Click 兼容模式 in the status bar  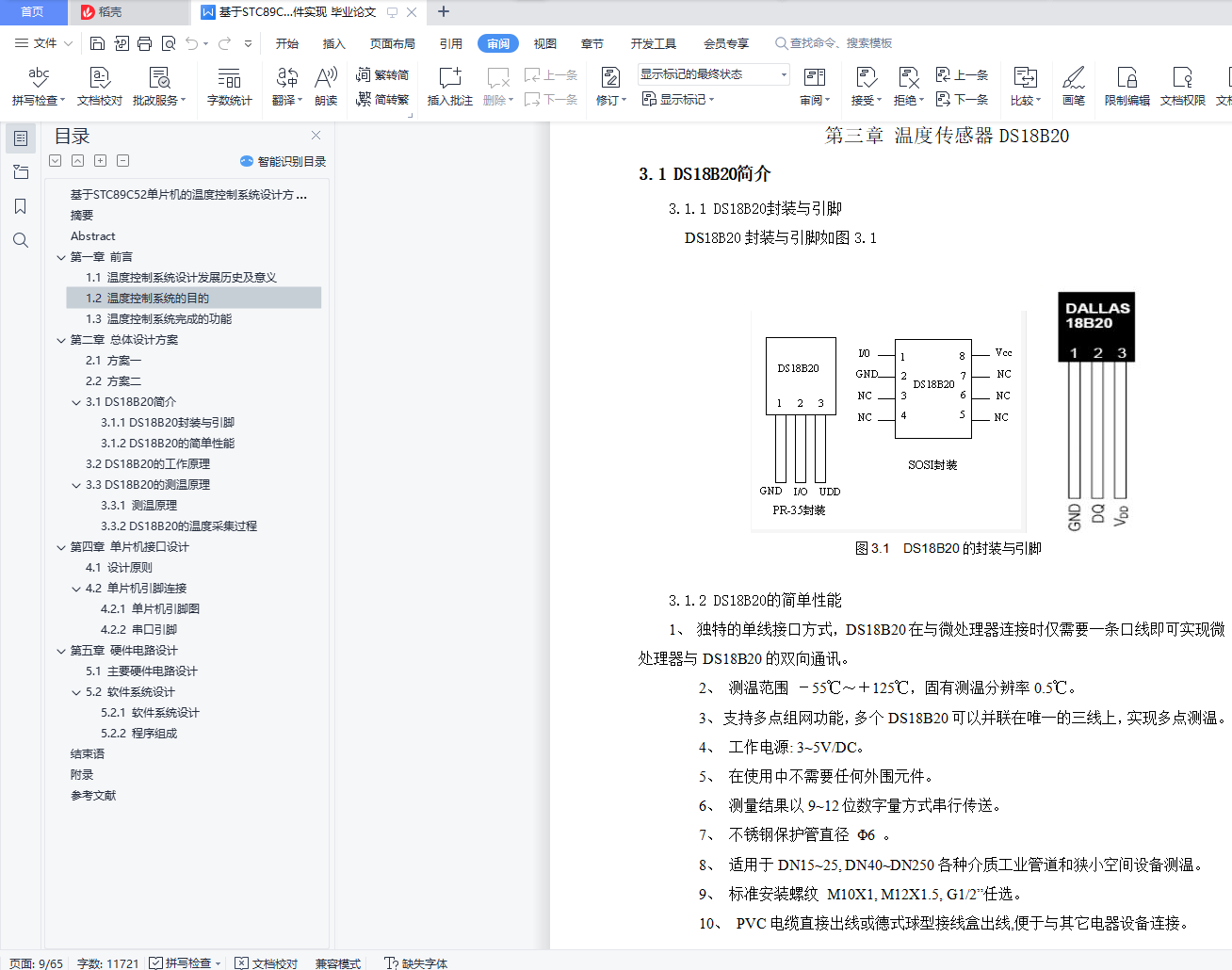pos(338,962)
